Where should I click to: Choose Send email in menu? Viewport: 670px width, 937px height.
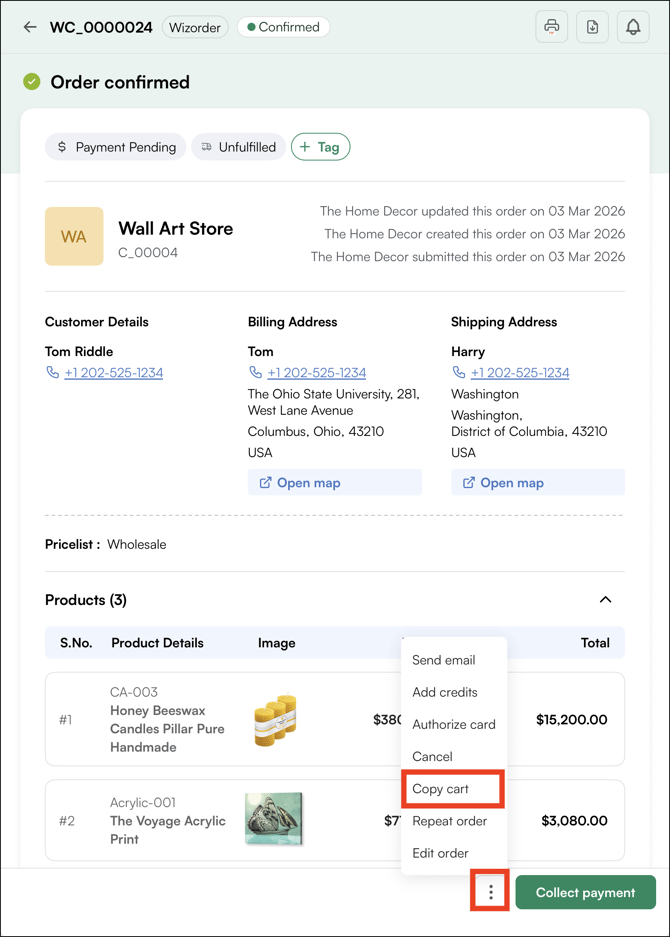click(x=443, y=660)
